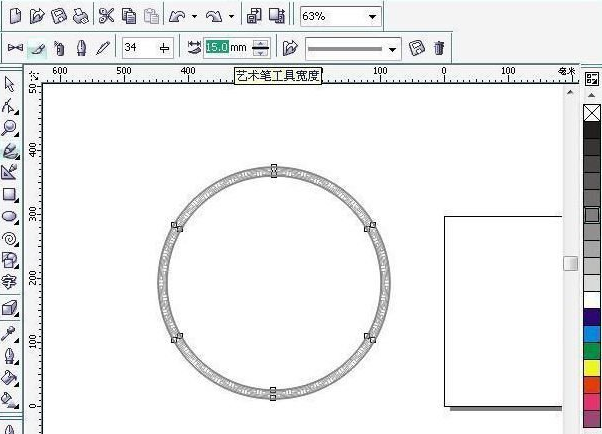Open the brush stroke list dropdown
The height and width of the screenshot is (434, 602).
tap(353, 49)
